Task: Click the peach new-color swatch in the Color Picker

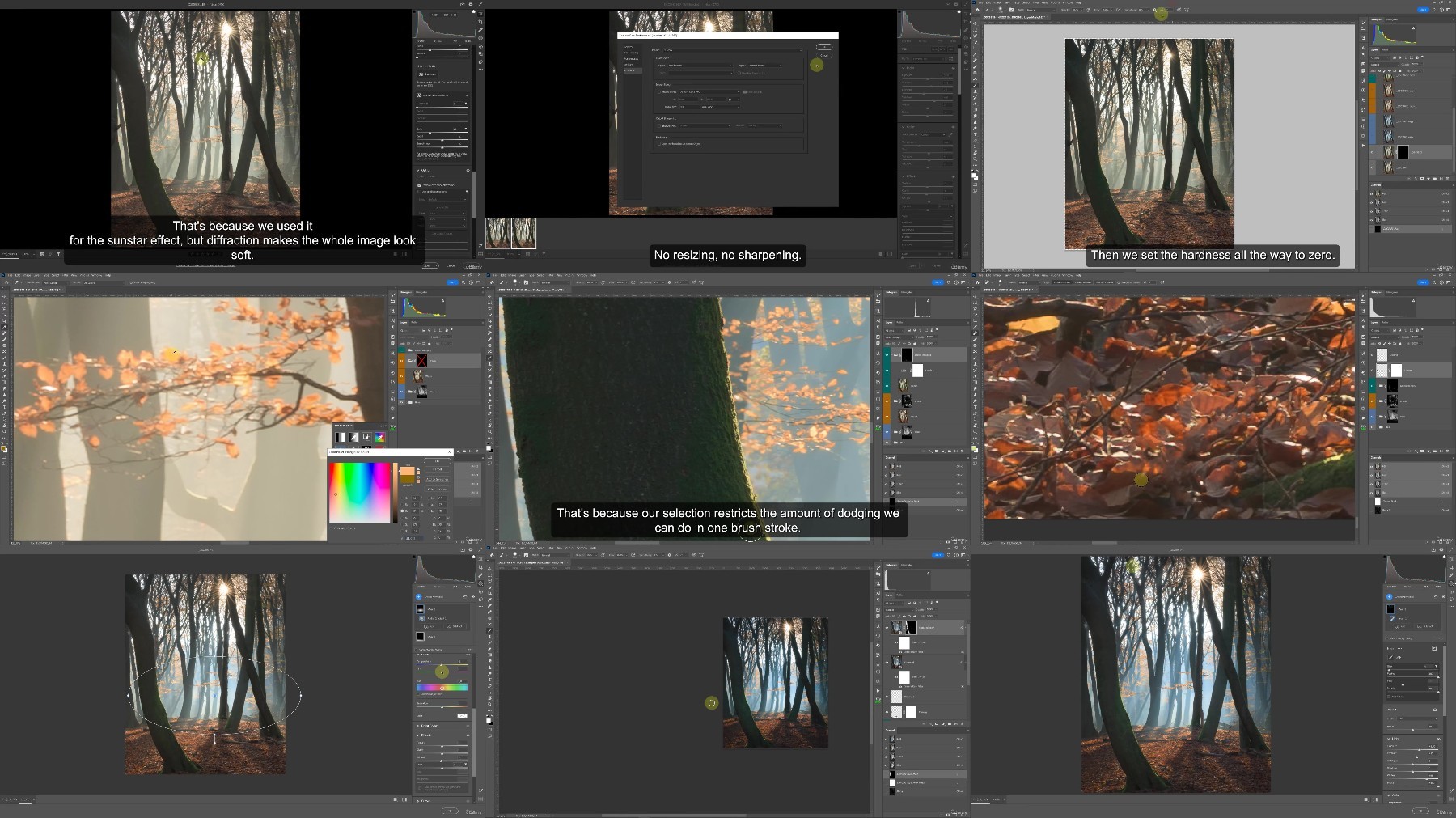Action: point(408,471)
